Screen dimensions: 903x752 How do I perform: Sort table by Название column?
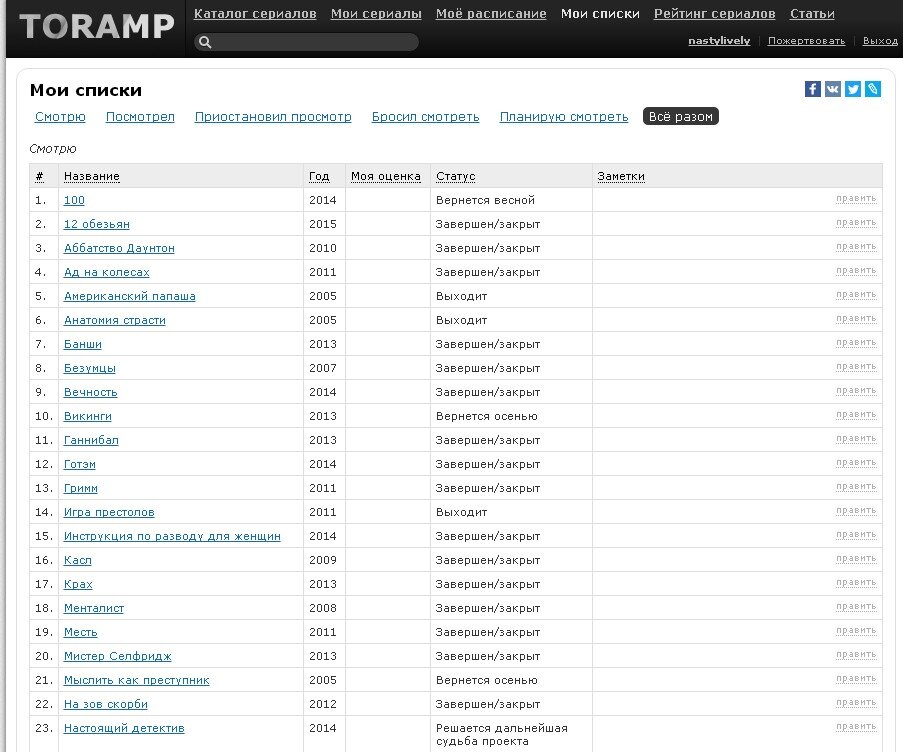point(92,176)
